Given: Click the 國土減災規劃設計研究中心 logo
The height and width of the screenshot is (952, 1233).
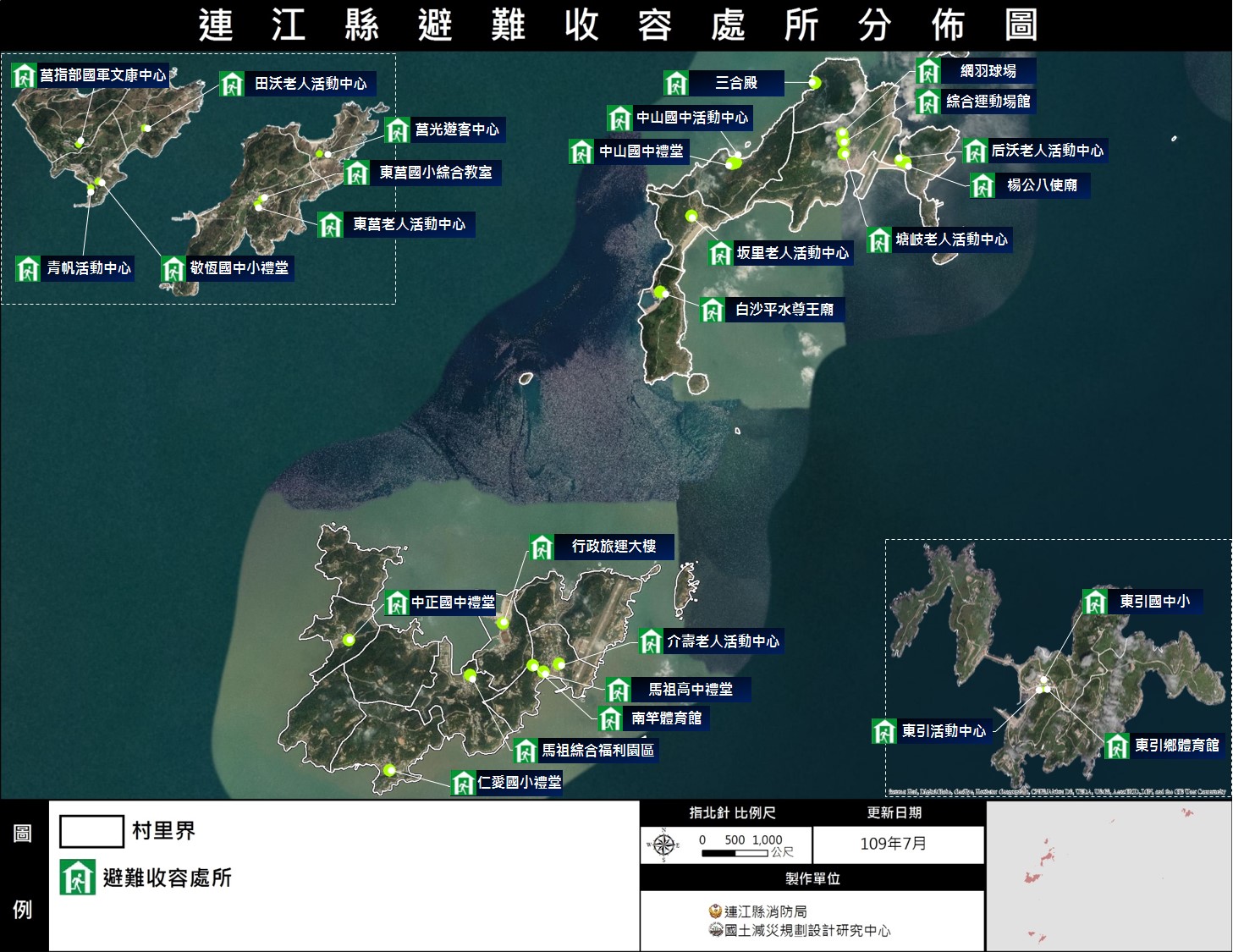Looking at the screenshot, I should (x=716, y=930).
